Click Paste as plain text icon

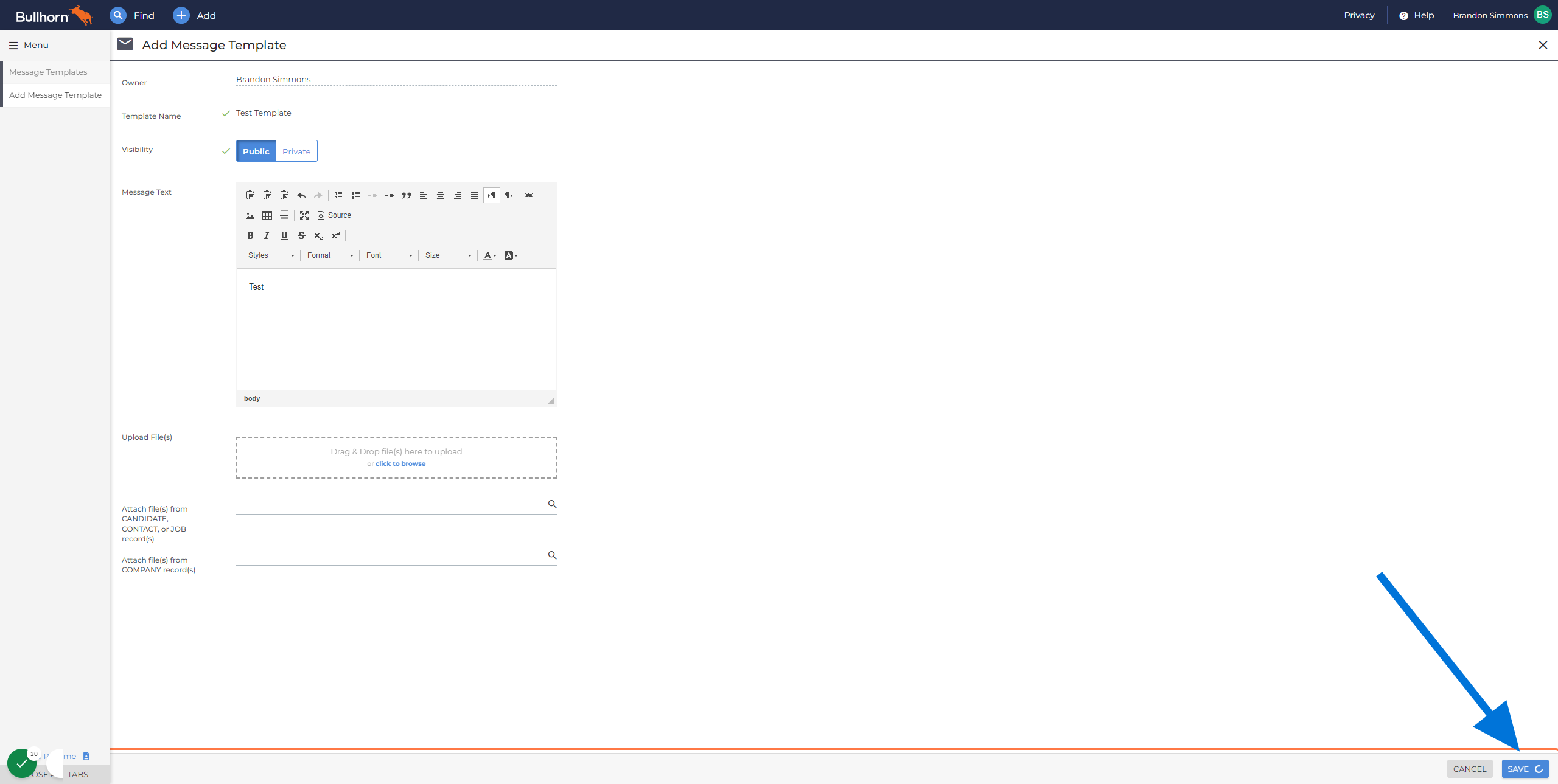267,195
